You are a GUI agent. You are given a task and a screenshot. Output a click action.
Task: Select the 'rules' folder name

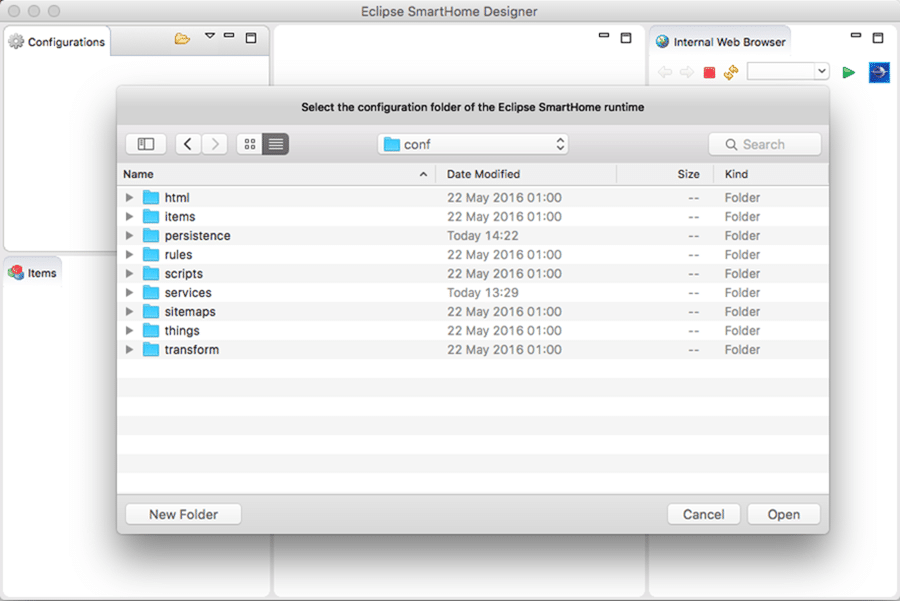(179, 254)
